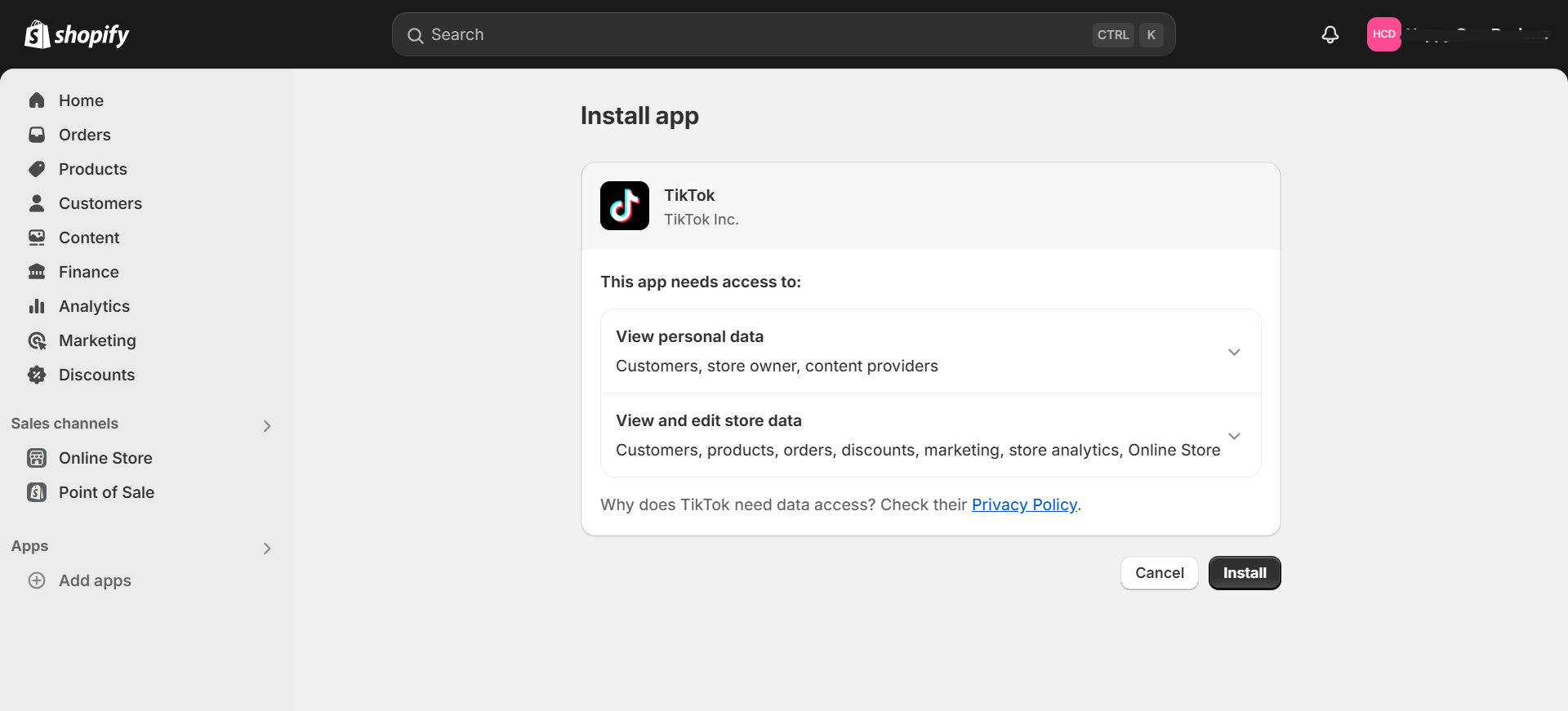Click the Shopify logo icon
Screen dimensions: 1568x711
click(38, 34)
